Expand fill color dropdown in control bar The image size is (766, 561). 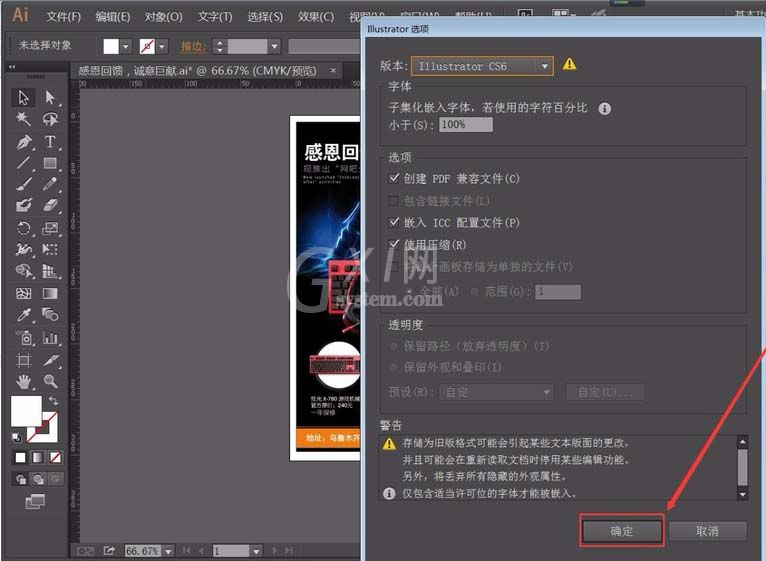(126, 46)
